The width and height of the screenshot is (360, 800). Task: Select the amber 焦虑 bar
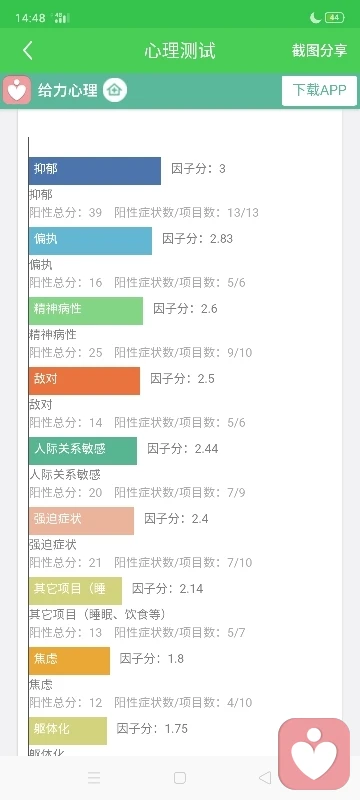(69, 661)
